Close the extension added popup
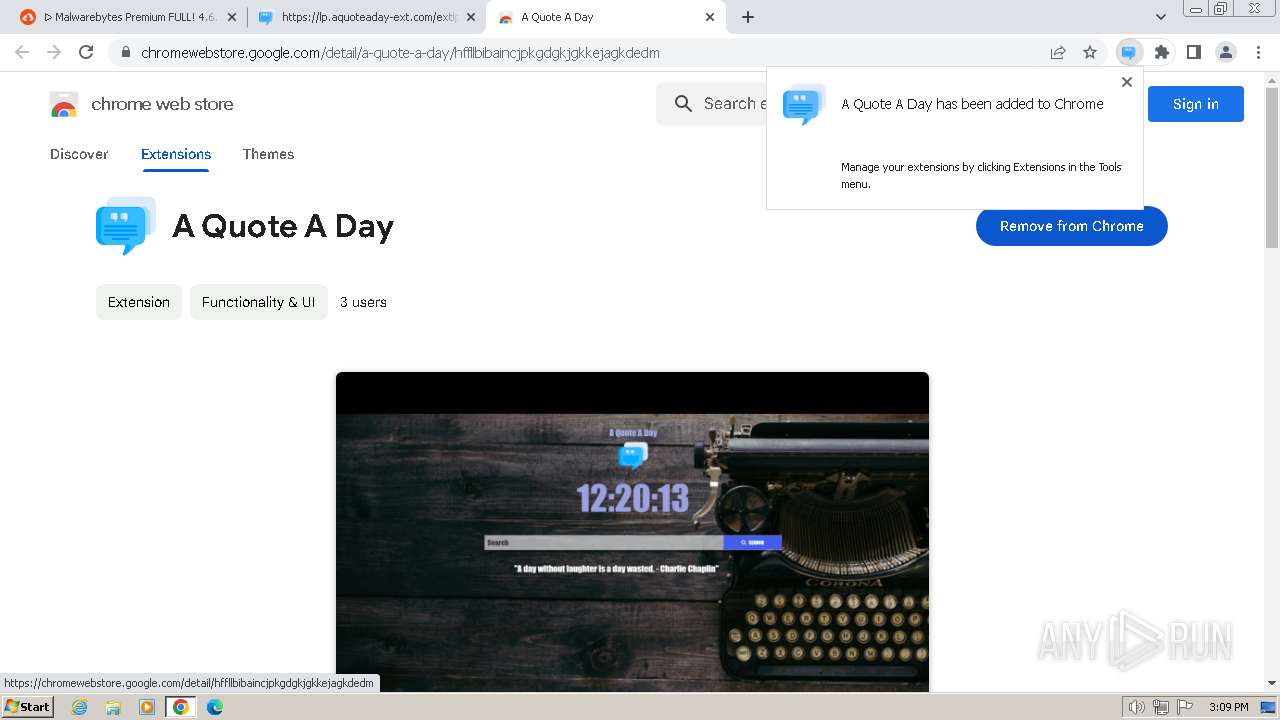1280x720 pixels. click(1126, 83)
